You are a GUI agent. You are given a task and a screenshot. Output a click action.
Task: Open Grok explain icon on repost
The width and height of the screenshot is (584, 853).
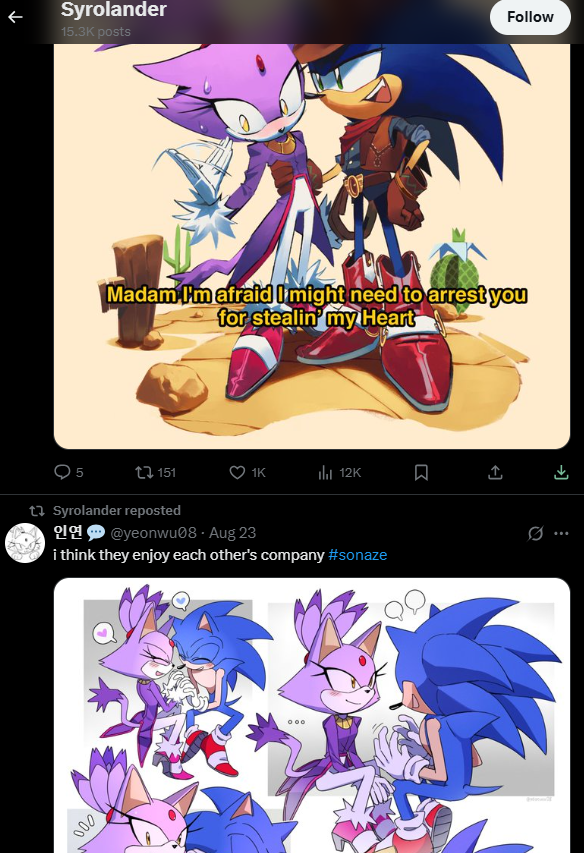pos(535,533)
